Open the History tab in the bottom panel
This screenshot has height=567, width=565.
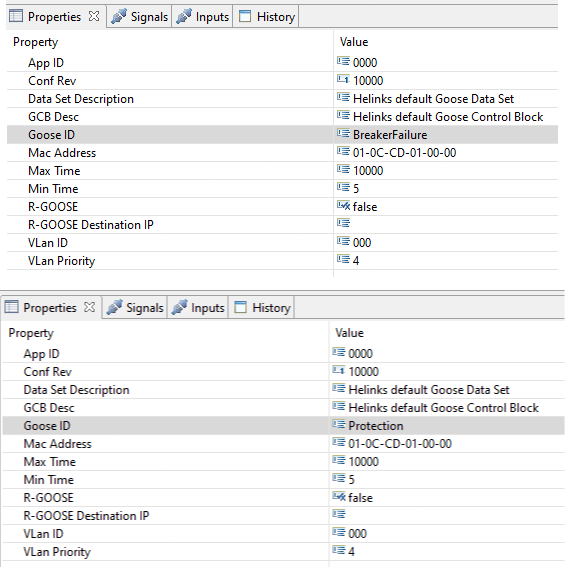(262, 308)
